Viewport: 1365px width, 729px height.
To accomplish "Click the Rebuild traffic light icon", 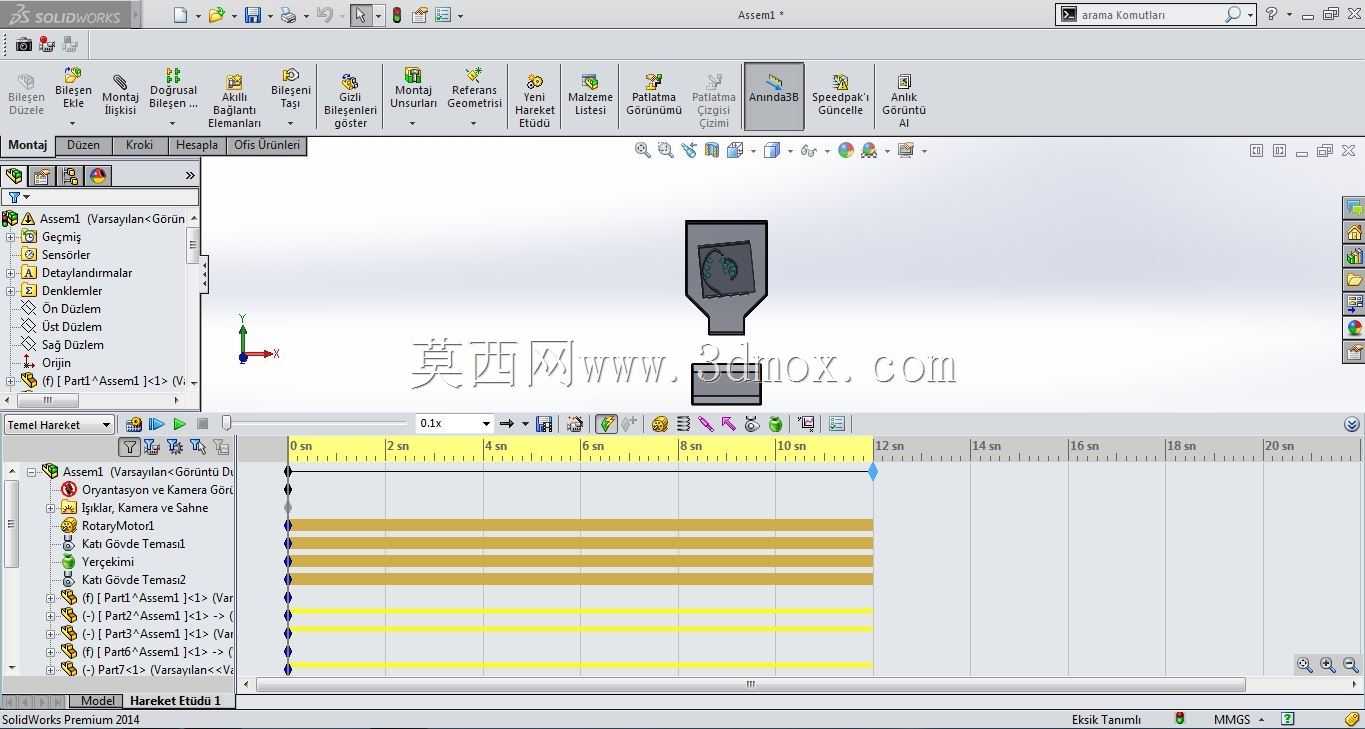I will tap(397, 15).
